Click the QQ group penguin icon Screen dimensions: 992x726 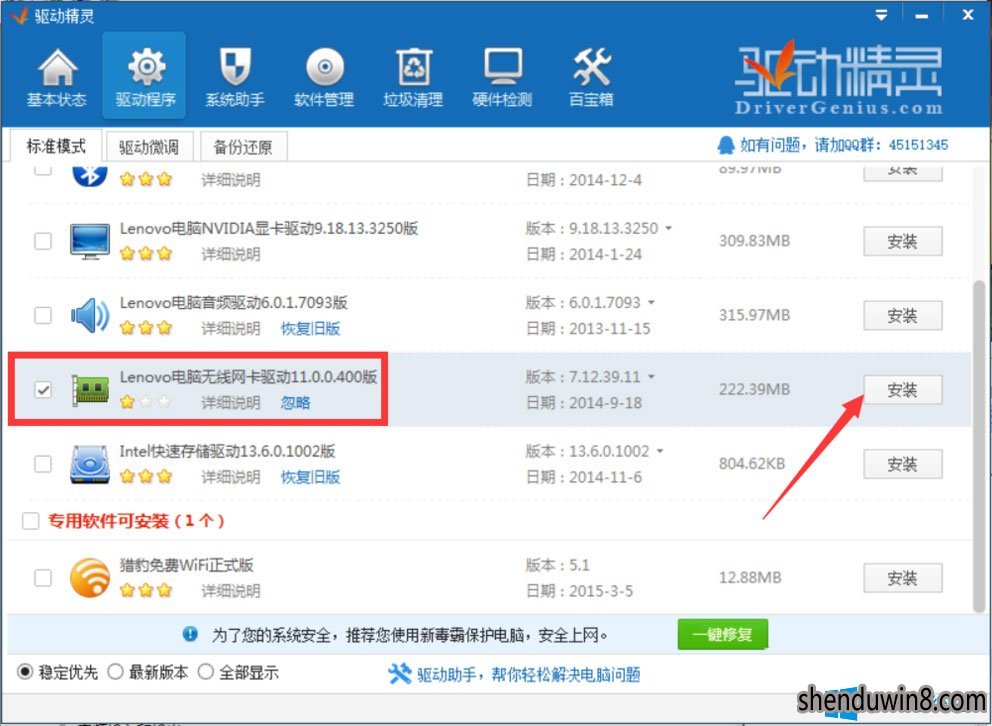point(726,145)
